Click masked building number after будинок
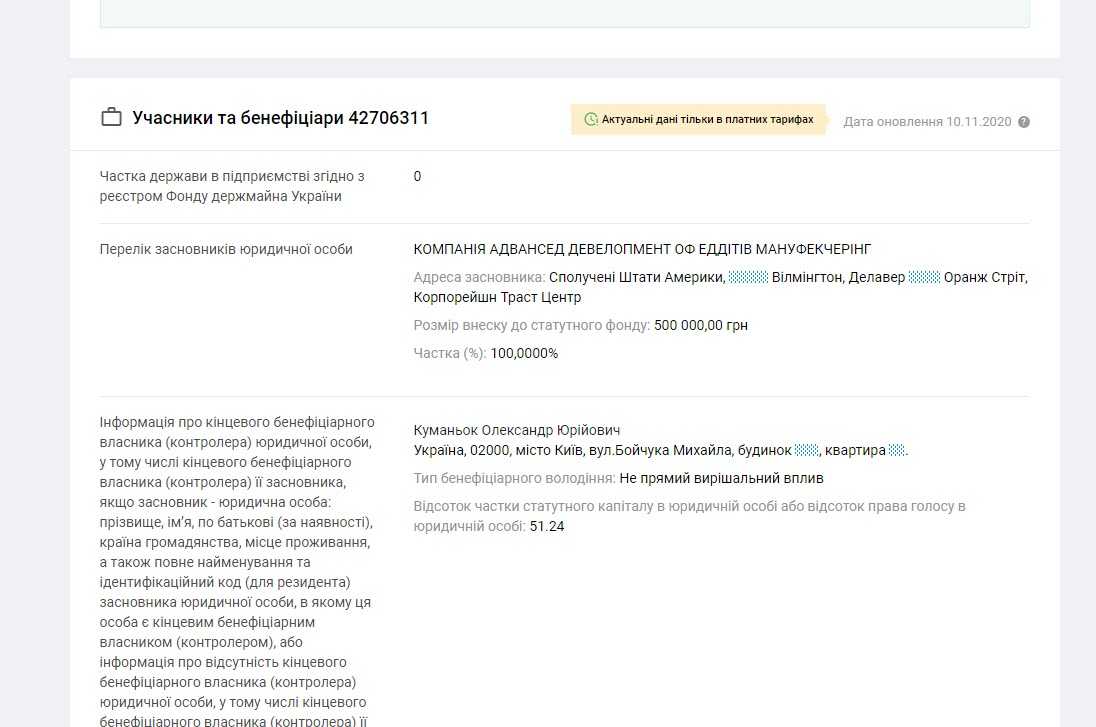 point(807,451)
